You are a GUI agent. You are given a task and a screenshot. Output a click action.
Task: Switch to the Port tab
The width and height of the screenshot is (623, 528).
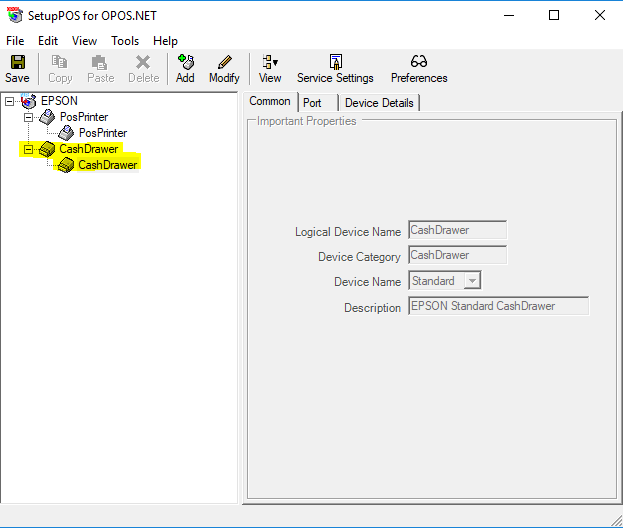coord(318,103)
